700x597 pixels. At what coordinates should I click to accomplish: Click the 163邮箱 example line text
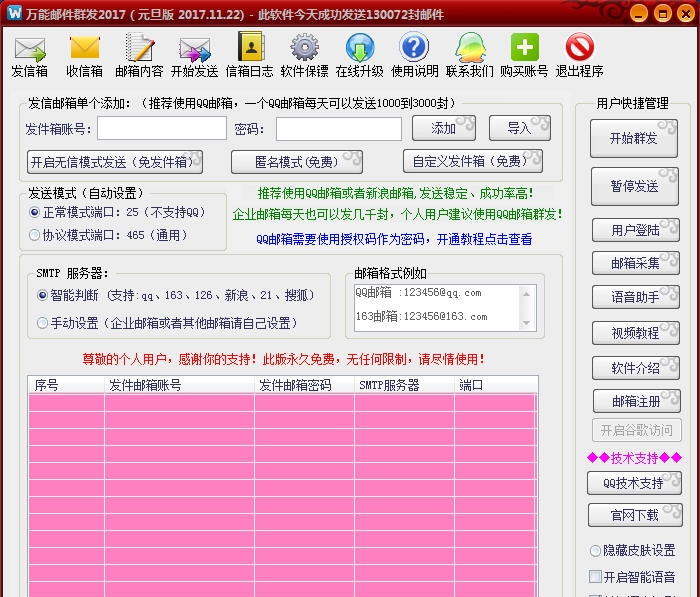pos(421,316)
